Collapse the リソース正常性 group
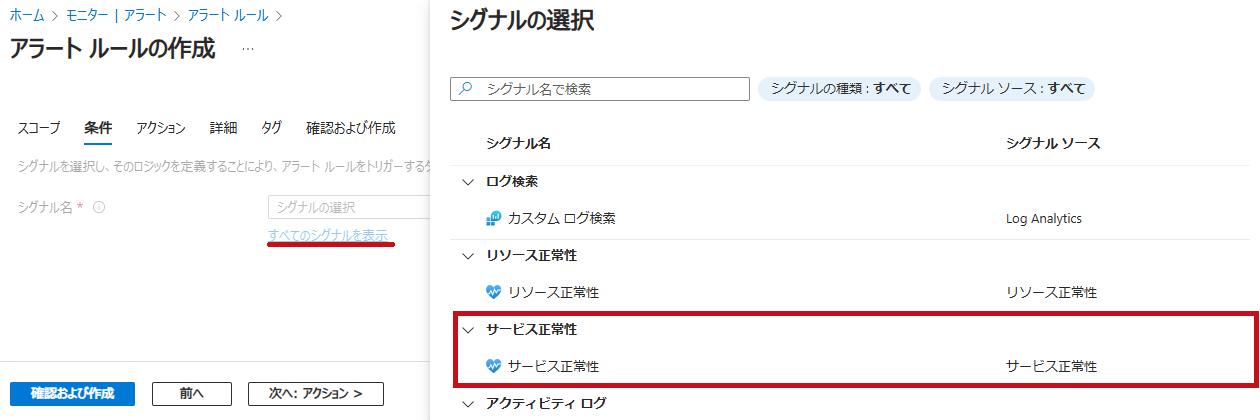Screen dimensions: 1260x420 (x=467, y=256)
